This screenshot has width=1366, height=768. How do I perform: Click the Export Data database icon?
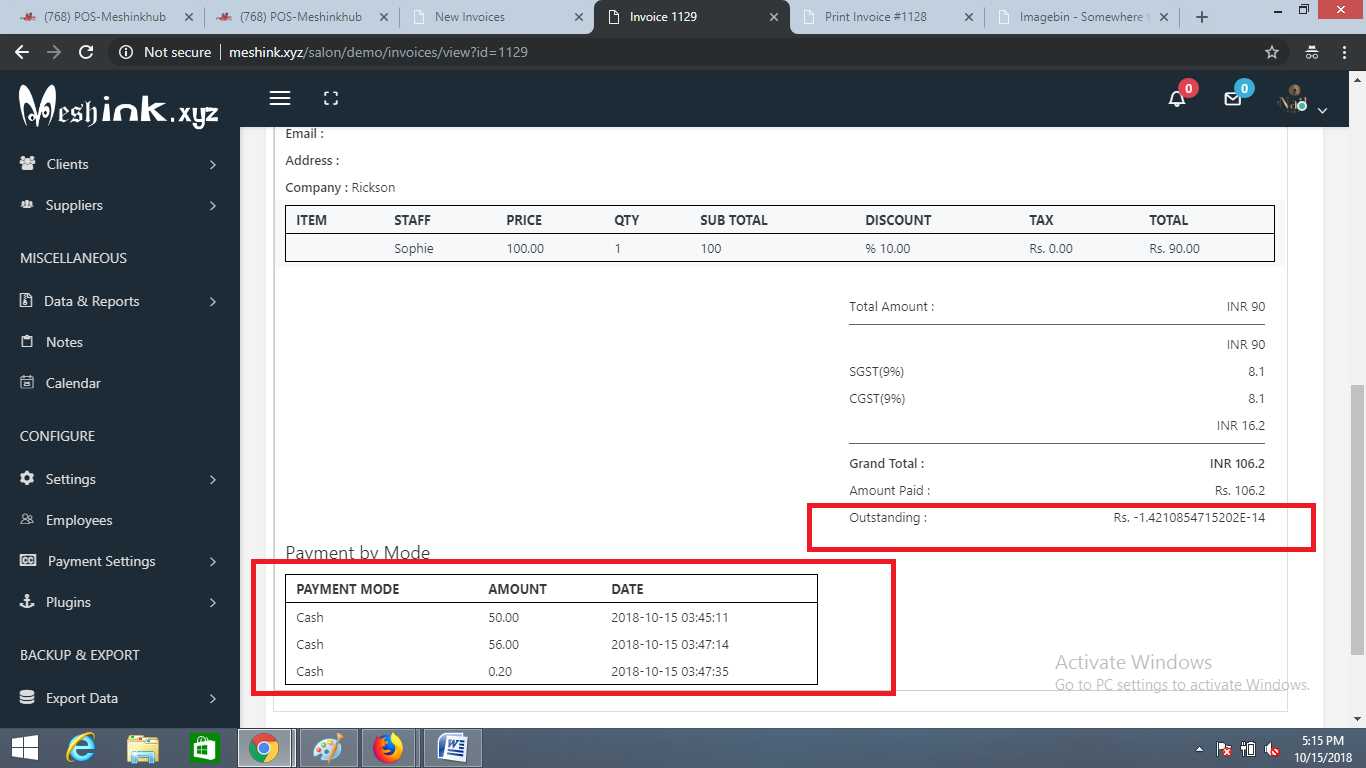(x=27, y=698)
